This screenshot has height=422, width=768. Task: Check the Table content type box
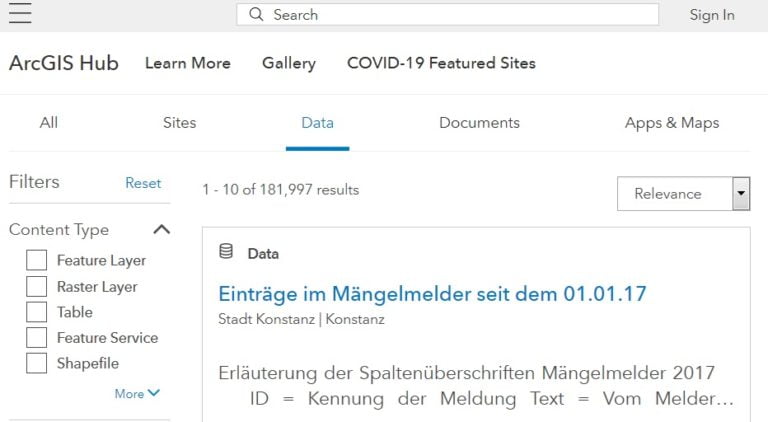(37, 312)
